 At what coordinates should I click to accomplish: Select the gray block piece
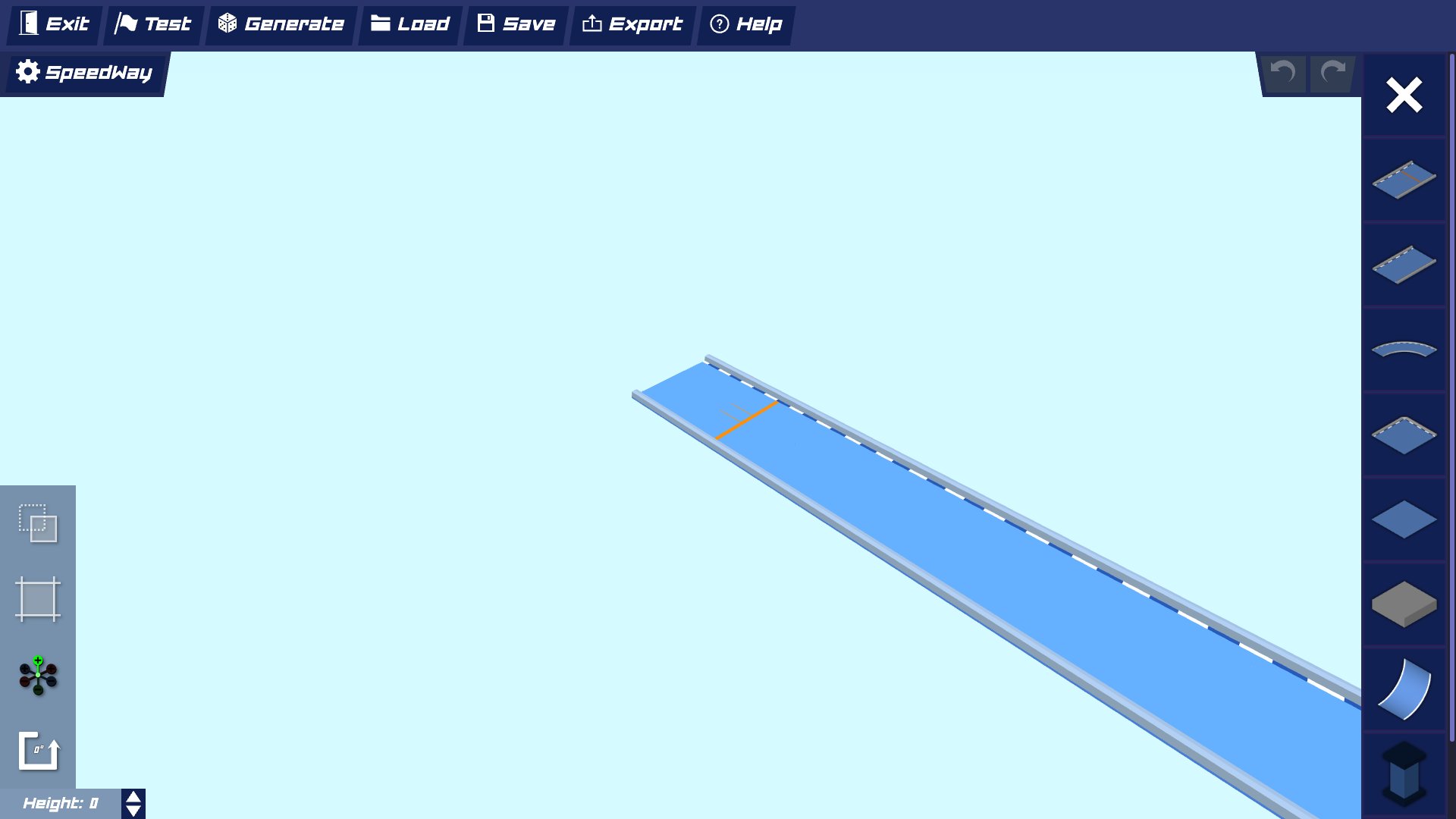(x=1404, y=604)
